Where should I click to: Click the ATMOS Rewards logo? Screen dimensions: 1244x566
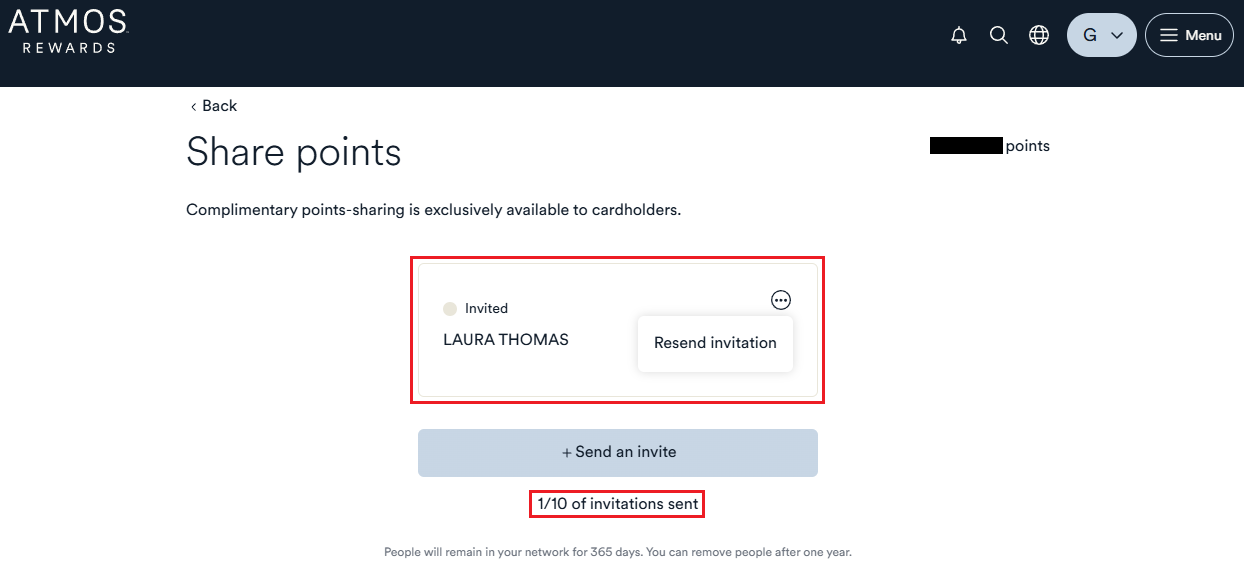[x=68, y=31]
